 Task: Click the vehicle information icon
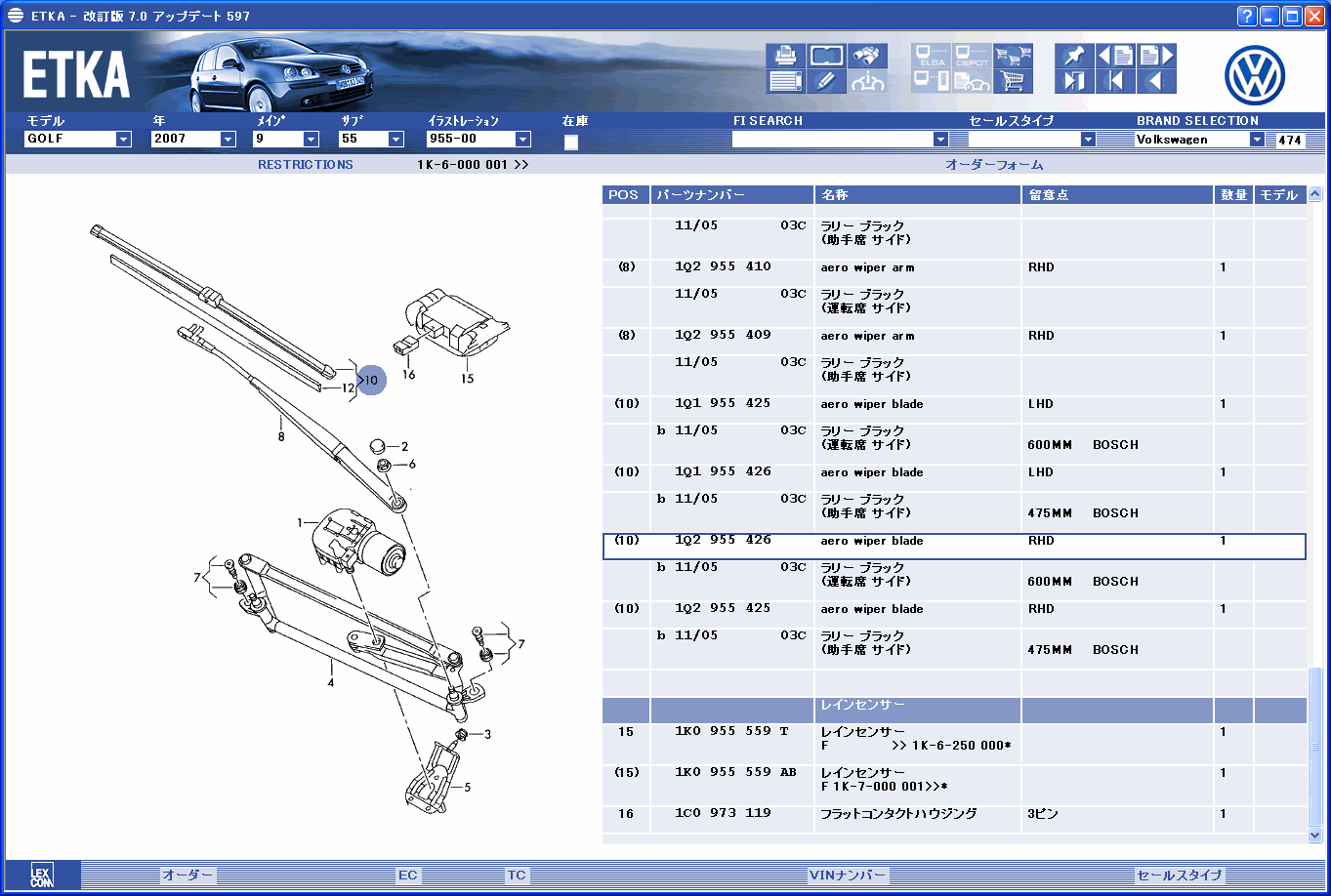867,81
